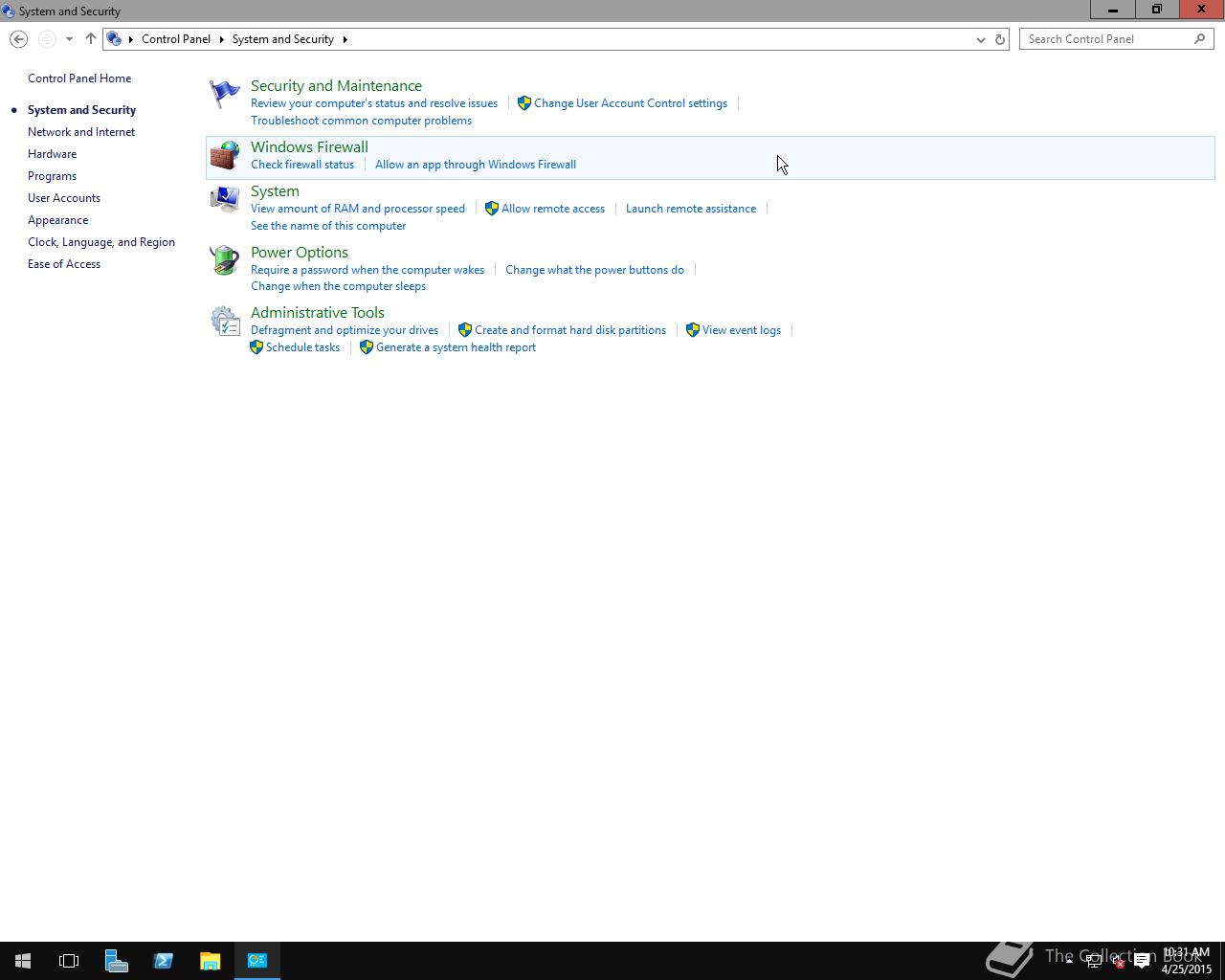Click the Security and Maintenance flag icon

(x=224, y=94)
